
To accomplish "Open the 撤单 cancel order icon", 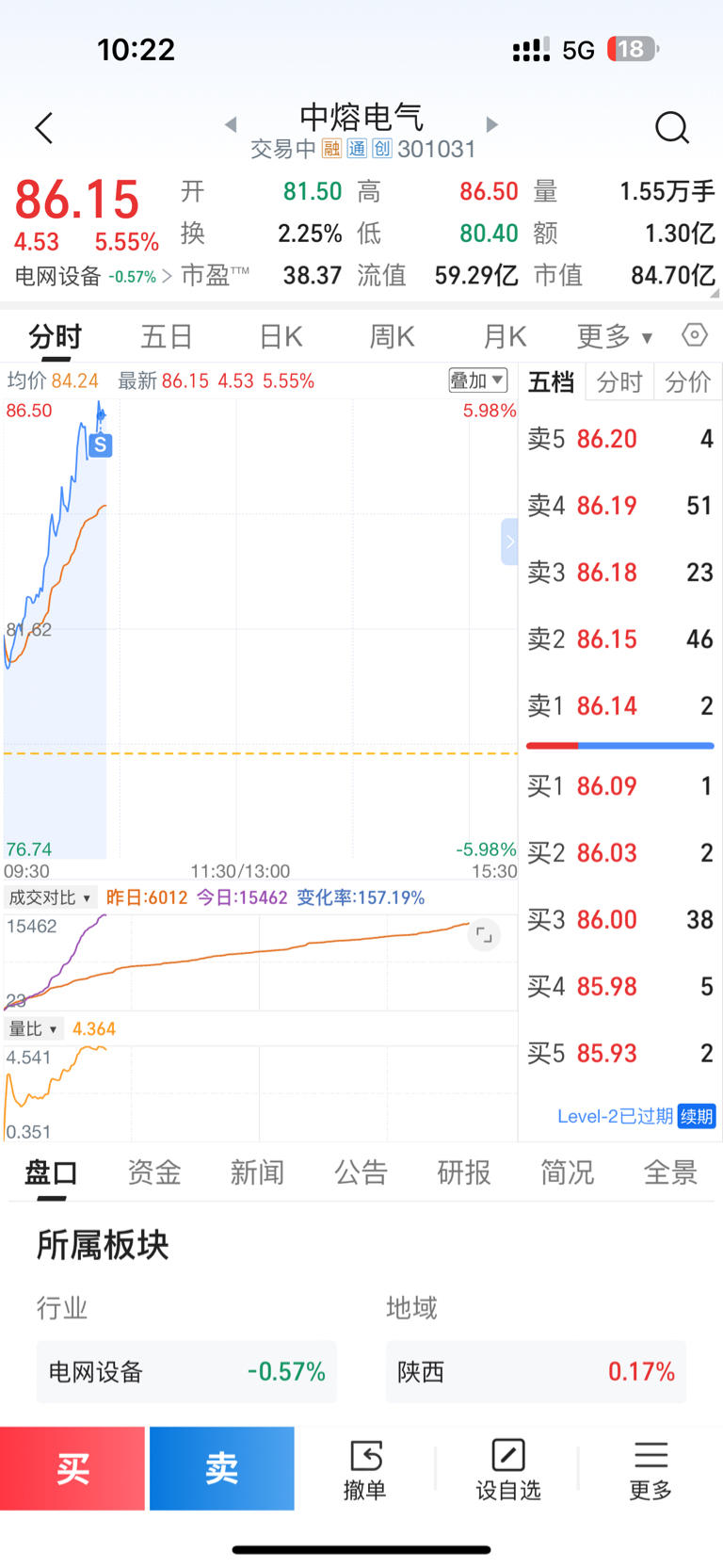I will coord(365,1469).
